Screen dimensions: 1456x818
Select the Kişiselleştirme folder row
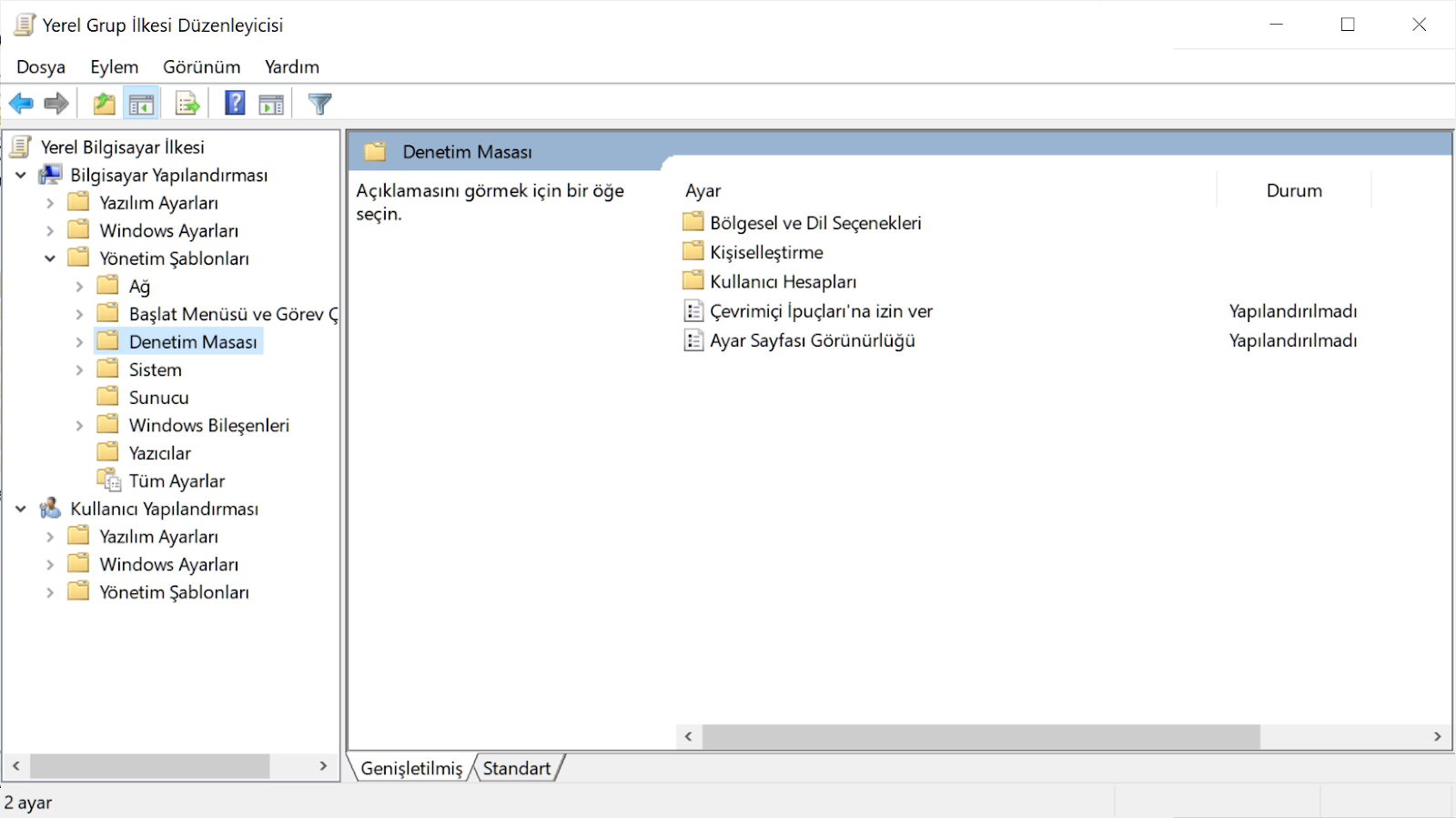766,252
